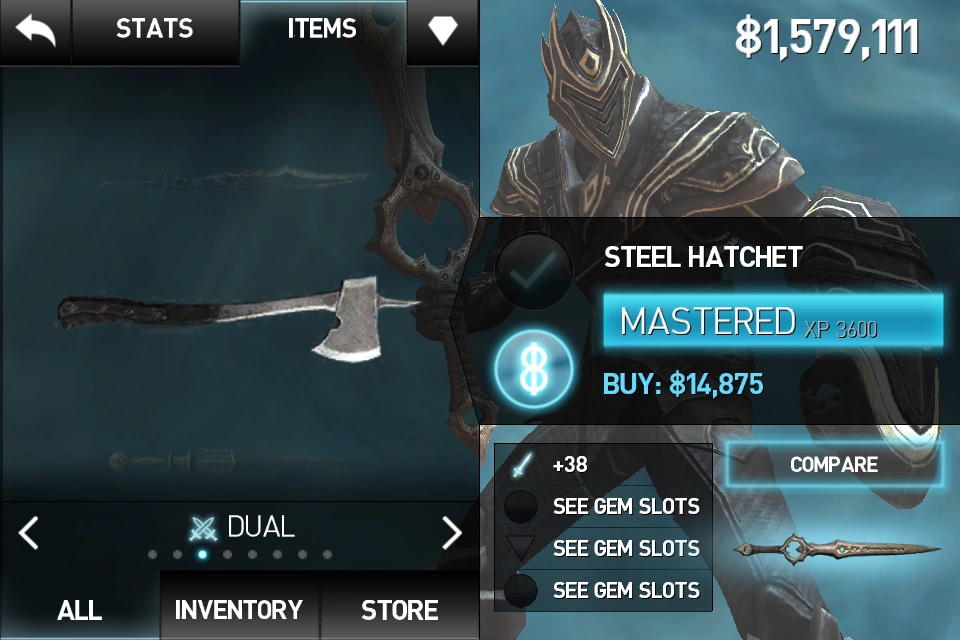Expand the first SEE GEM SLOTS row
The width and height of the screenshot is (960, 640).
603,506
